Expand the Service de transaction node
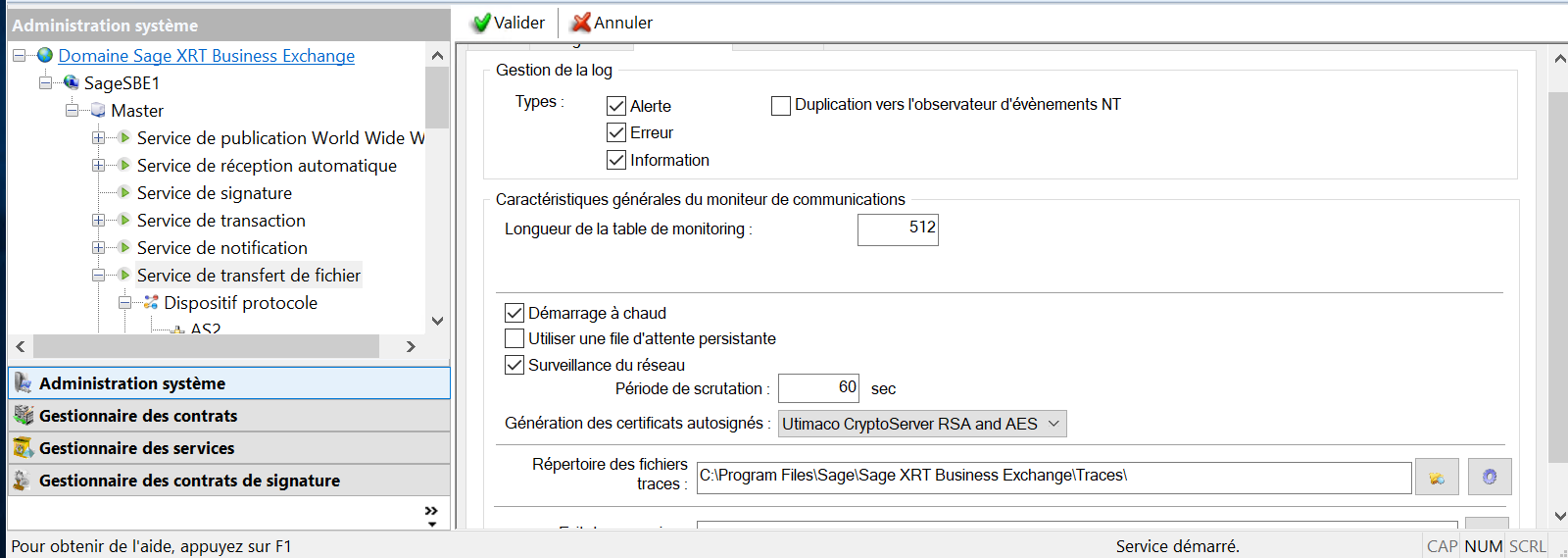 (98, 221)
